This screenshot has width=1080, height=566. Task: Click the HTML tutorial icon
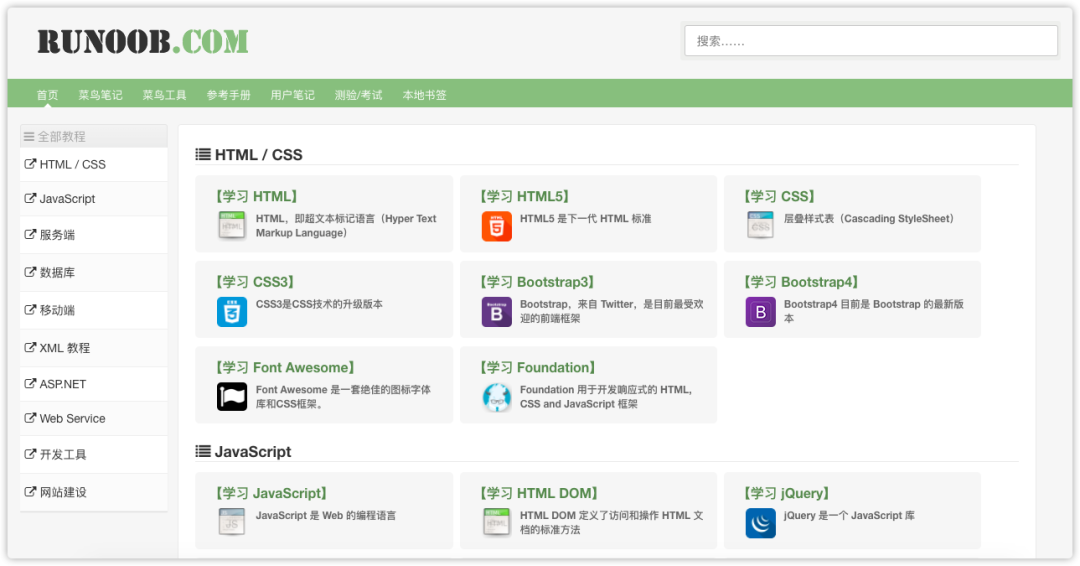231,226
